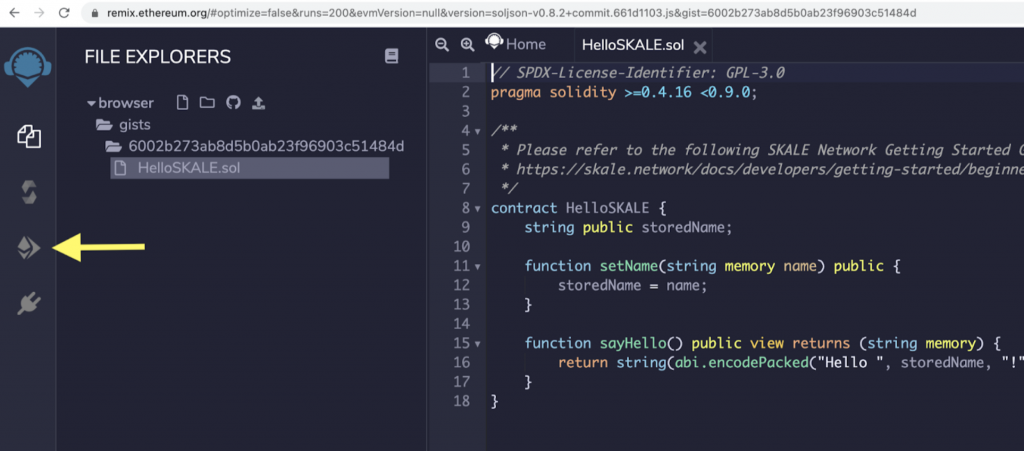Zoom out the editor font
This screenshot has height=451, width=1024.
(x=442, y=44)
